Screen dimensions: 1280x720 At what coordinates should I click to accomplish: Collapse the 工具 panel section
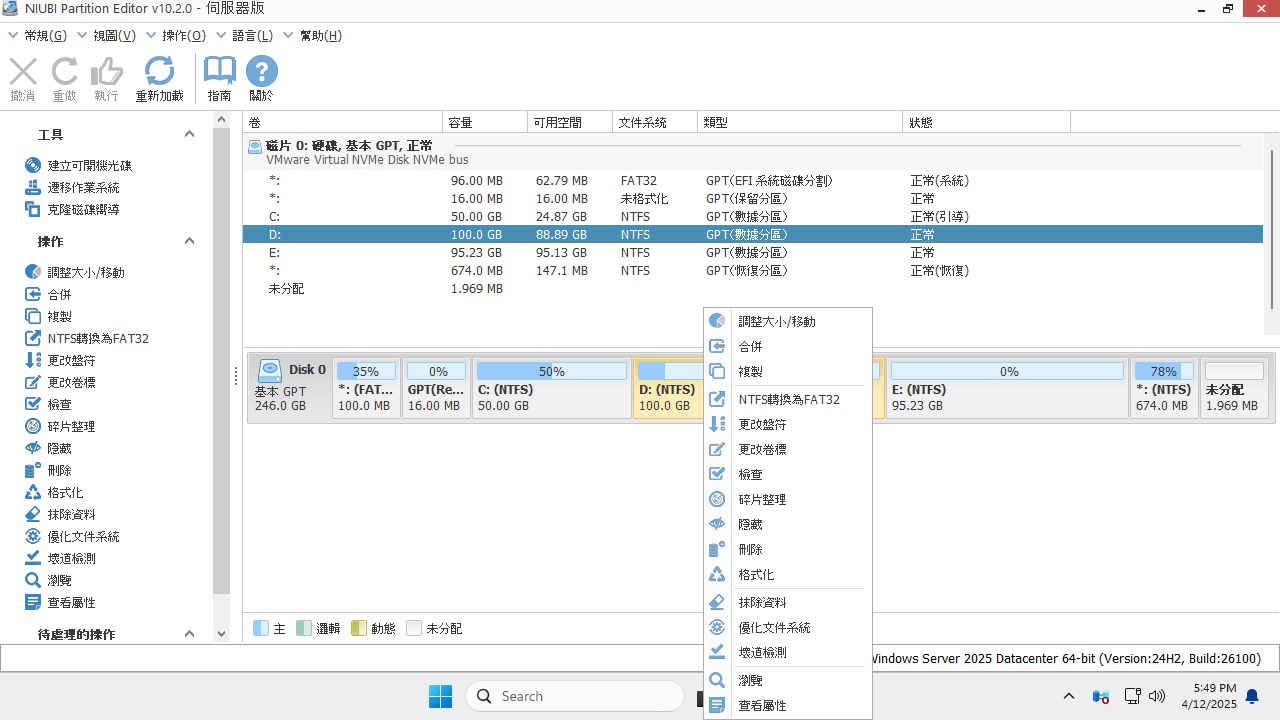[189, 134]
